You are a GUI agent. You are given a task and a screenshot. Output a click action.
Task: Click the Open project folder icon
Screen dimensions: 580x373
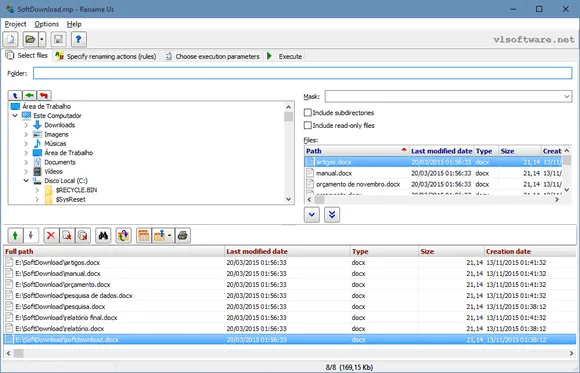pos(30,39)
